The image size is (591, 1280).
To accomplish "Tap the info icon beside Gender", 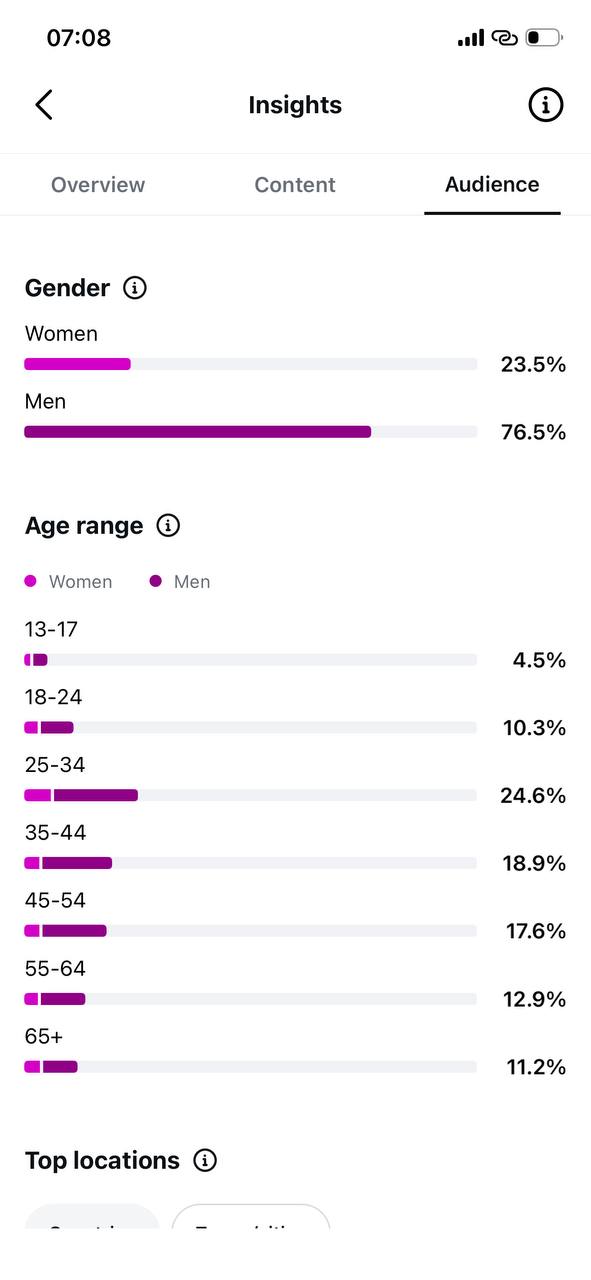I will pyautogui.click(x=135, y=288).
